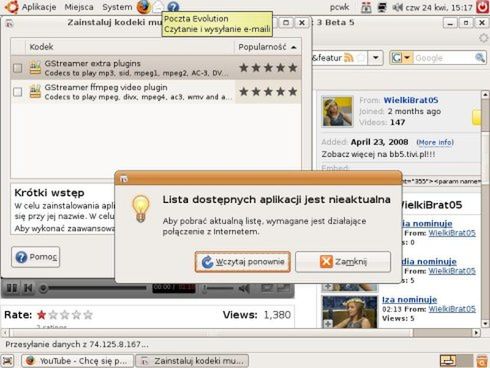Check the GStreamer extra plugins checkbox
490x368 pixels.
[18, 68]
